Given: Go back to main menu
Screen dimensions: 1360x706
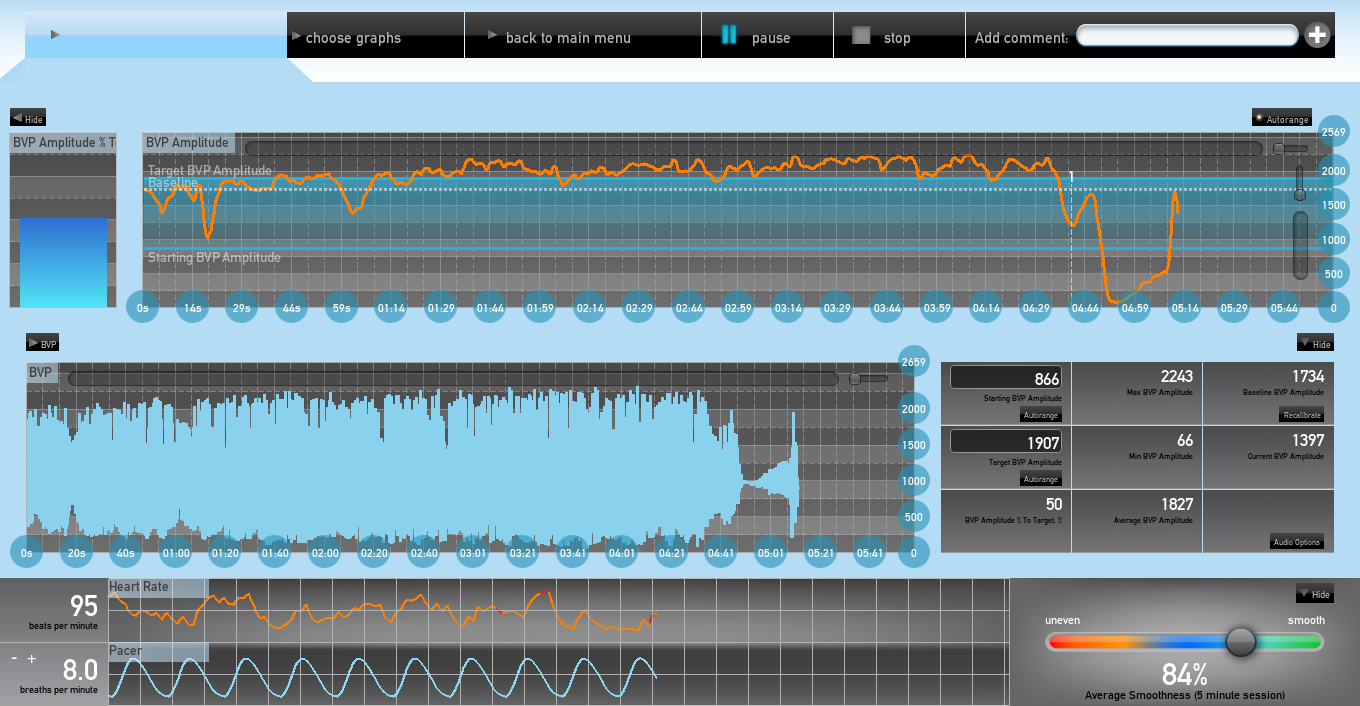Looking at the screenshot, I should coord(567,37).
